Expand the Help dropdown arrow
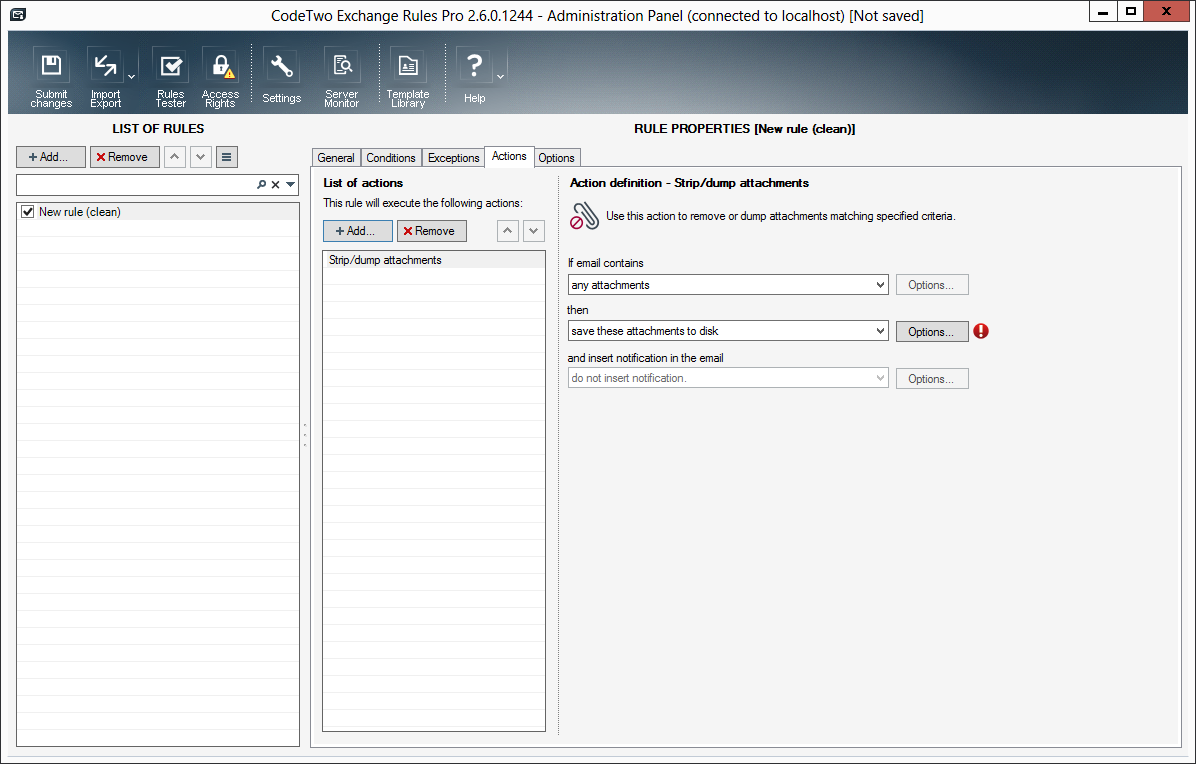 [x=500, y=77]
